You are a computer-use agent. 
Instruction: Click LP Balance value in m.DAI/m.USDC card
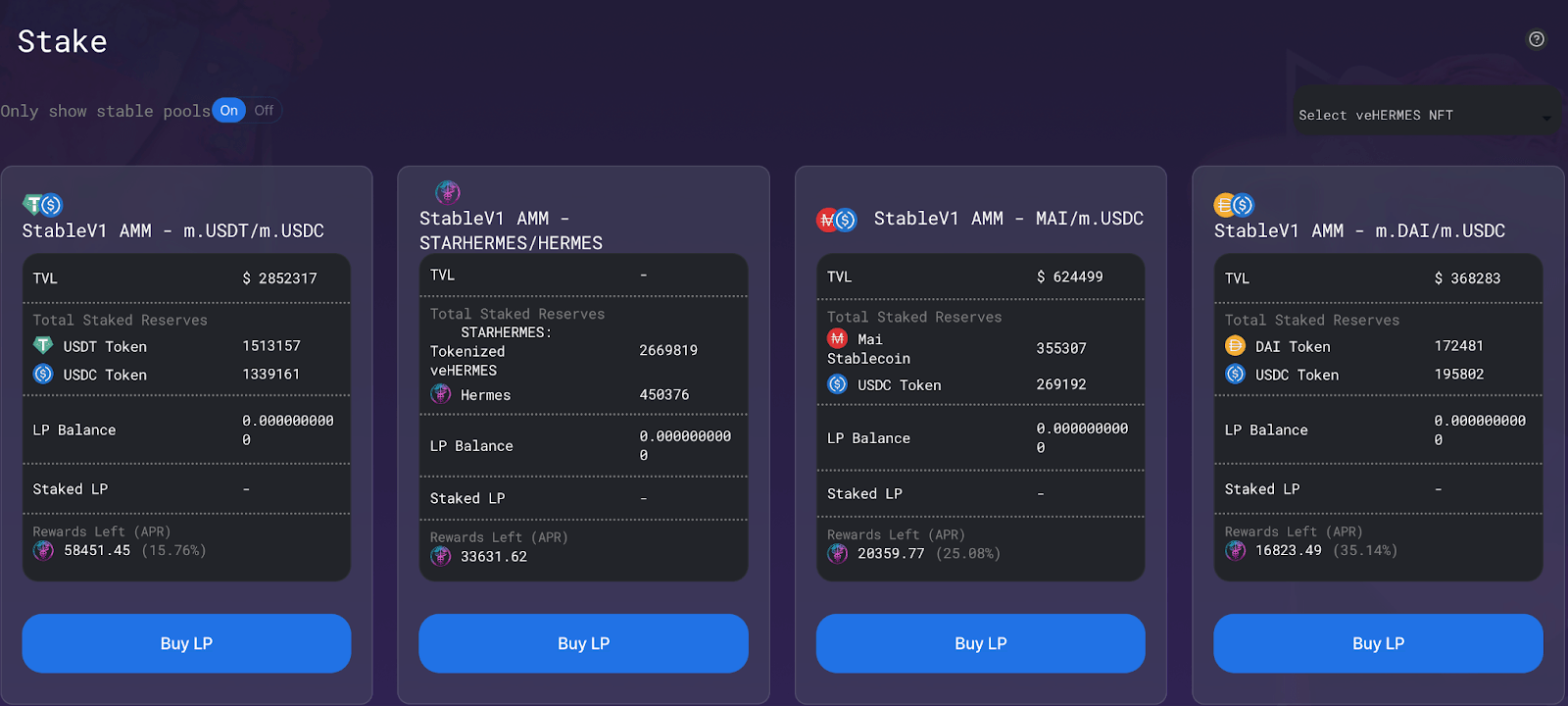[1480, 429]
